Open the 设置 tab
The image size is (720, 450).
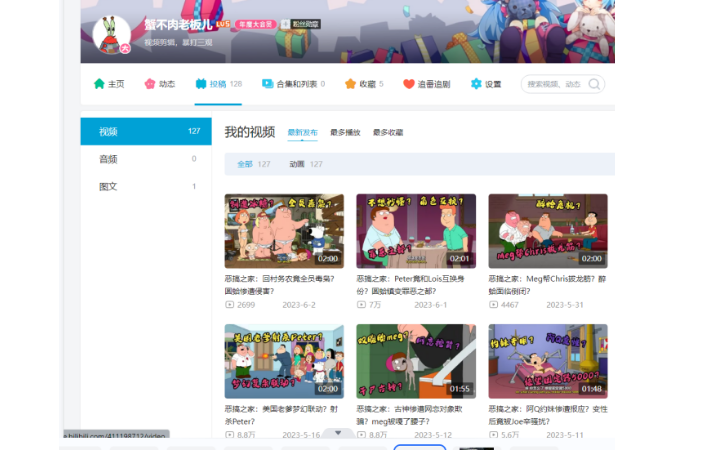[x=486, y=84]
